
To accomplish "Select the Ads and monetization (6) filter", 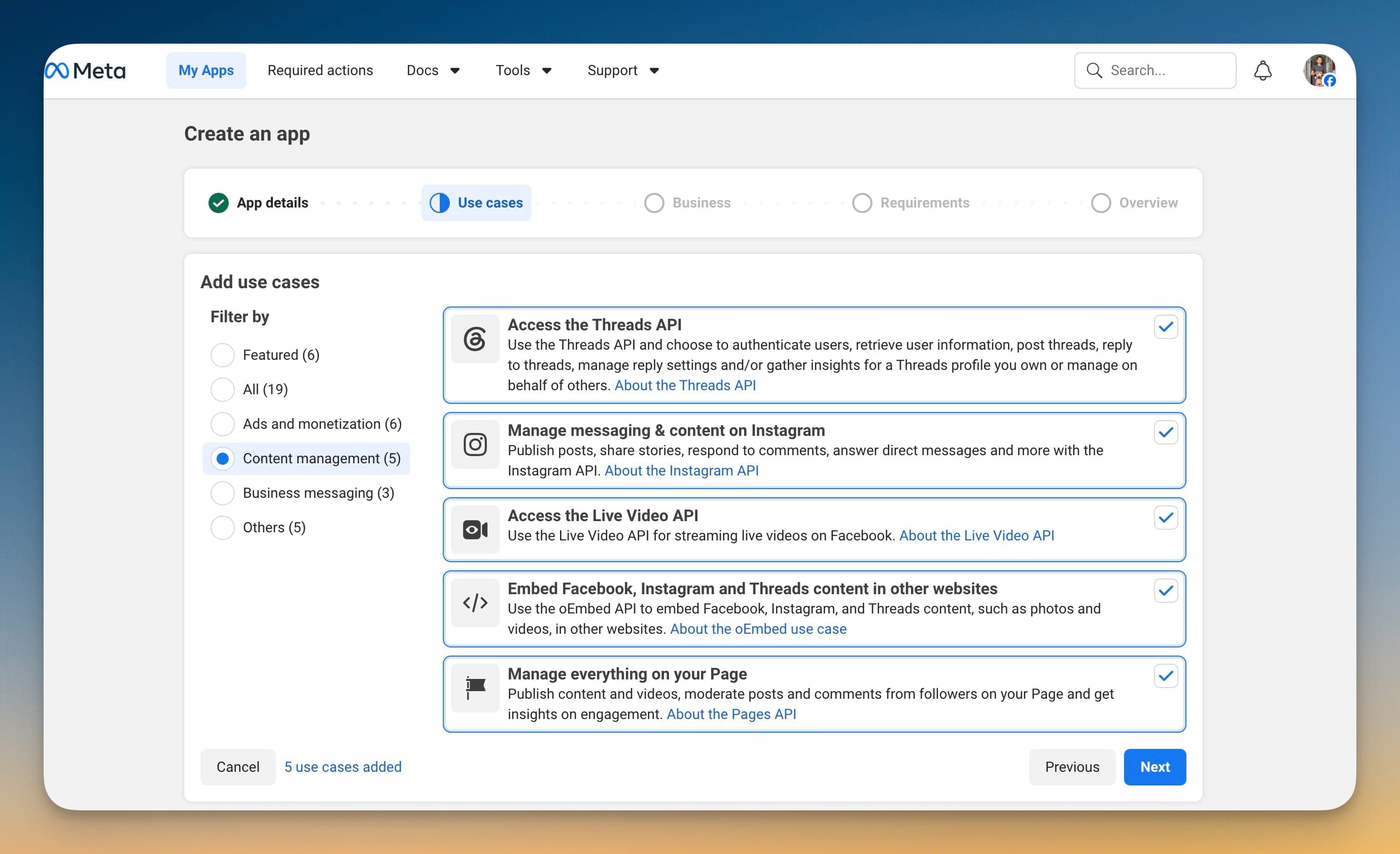I will pyautogui.click(x=222, y=424).
